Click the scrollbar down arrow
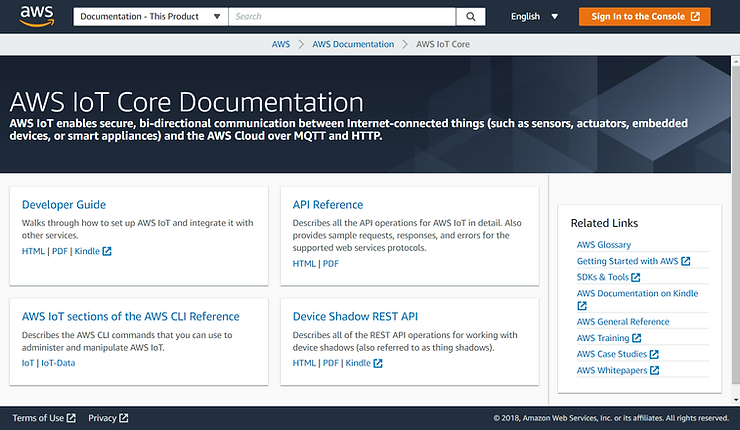The height and width of the screenshot is (430, 740). pyautogui.click(x=735, y=400)
